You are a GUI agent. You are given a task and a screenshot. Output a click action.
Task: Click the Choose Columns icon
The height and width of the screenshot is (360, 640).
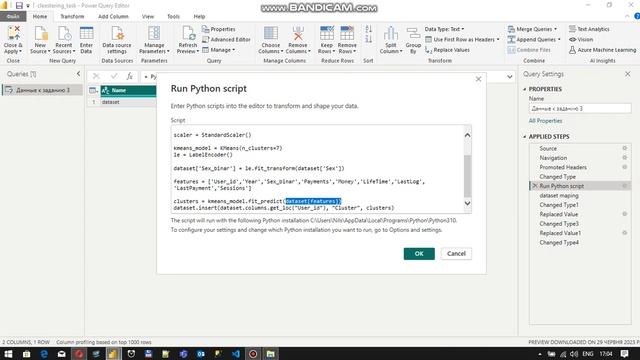coord(271,39)
